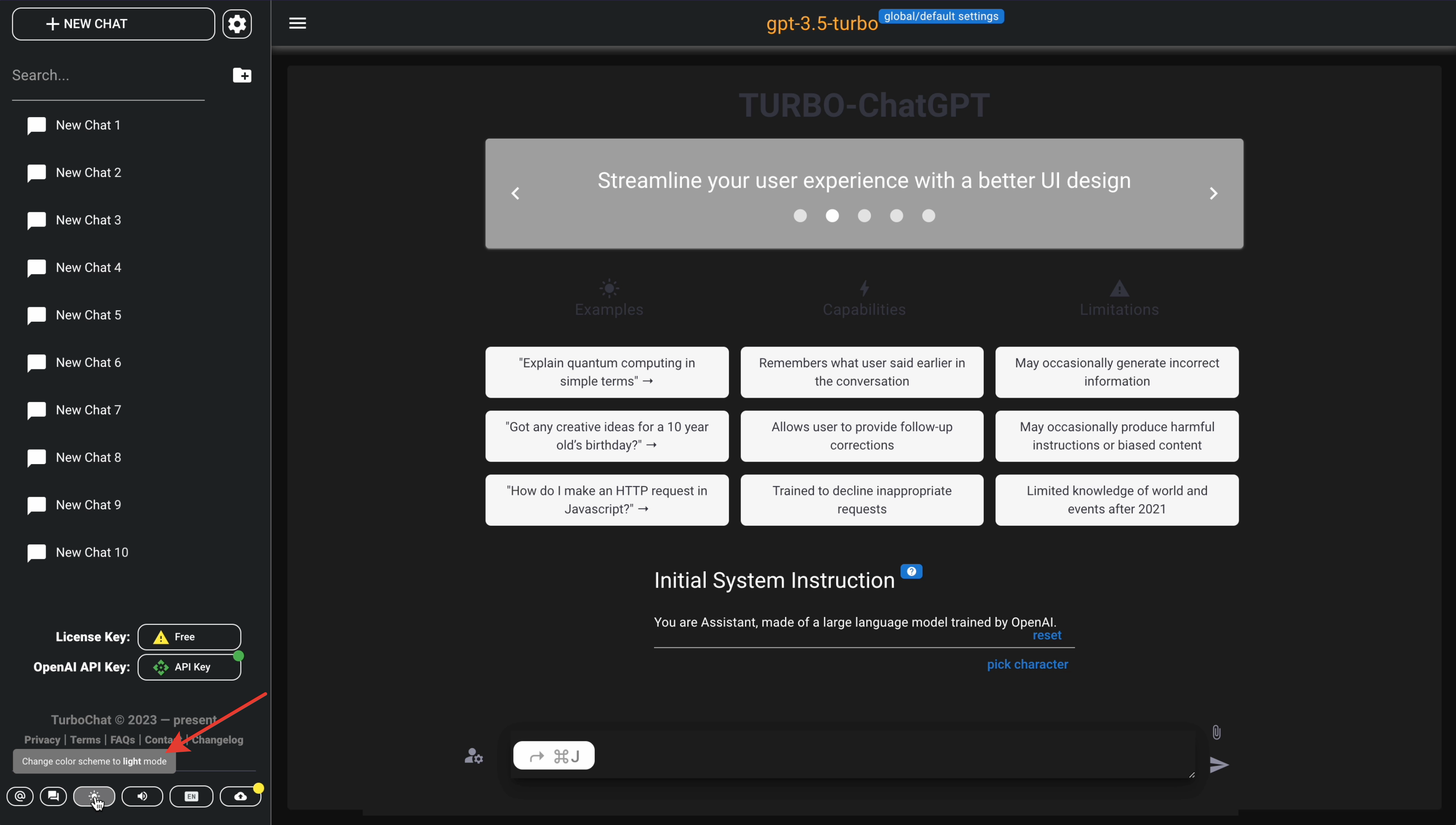Click the chat bubbles icon in bottom bar
Screen dimensions: 1456x825
53,796
